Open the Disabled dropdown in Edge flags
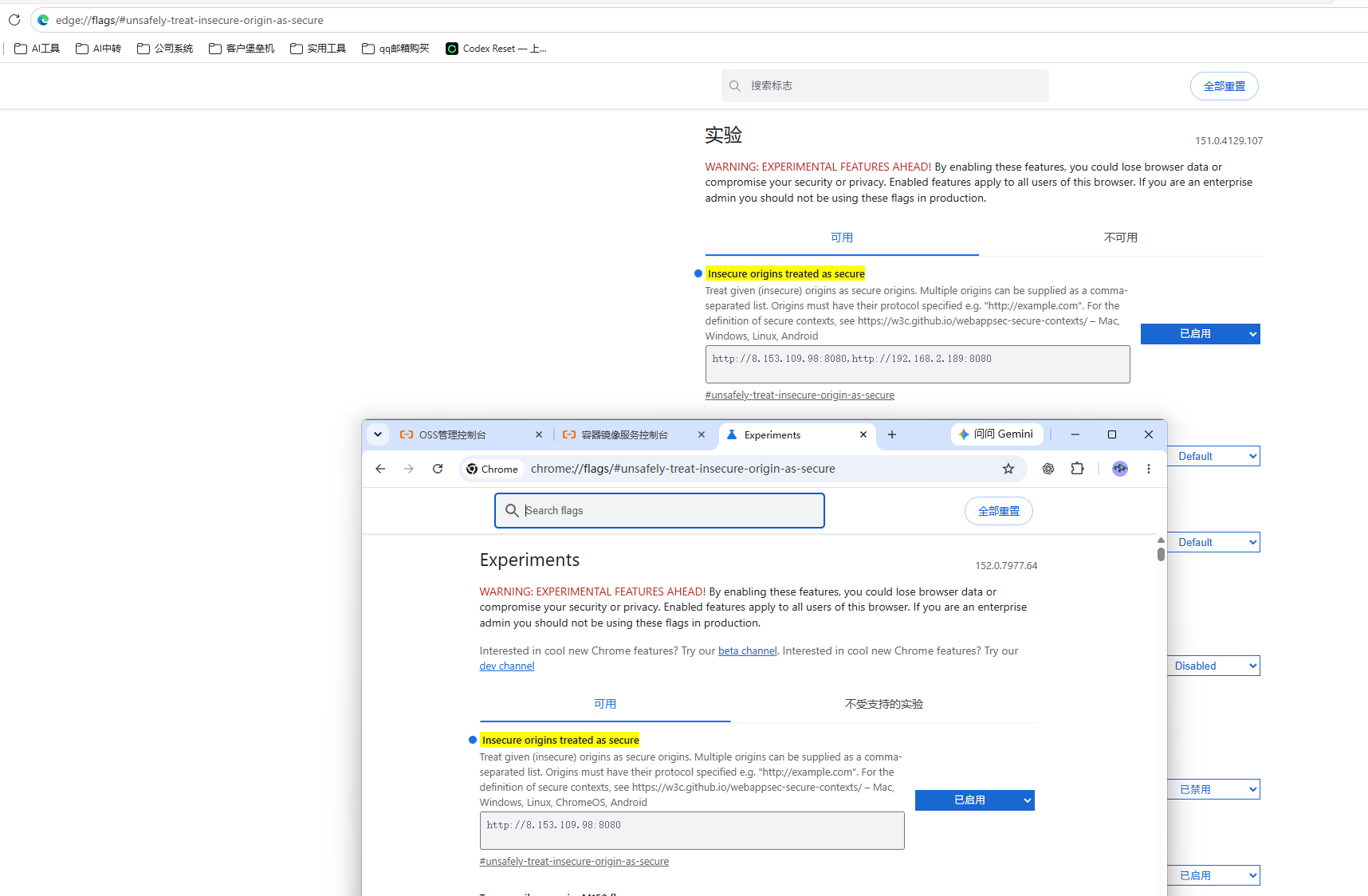The image size is (1368, 896). pyautogui.click(x=1213, y=666)
